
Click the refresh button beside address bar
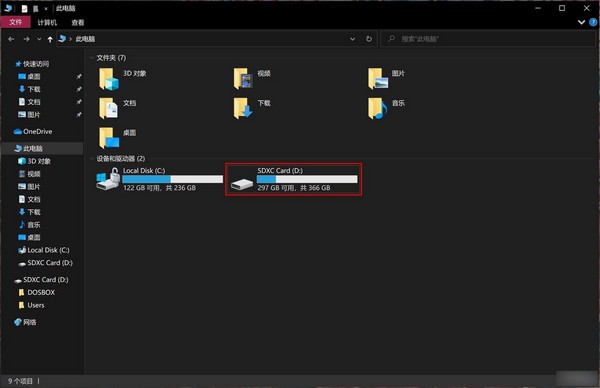coord(368,39)
